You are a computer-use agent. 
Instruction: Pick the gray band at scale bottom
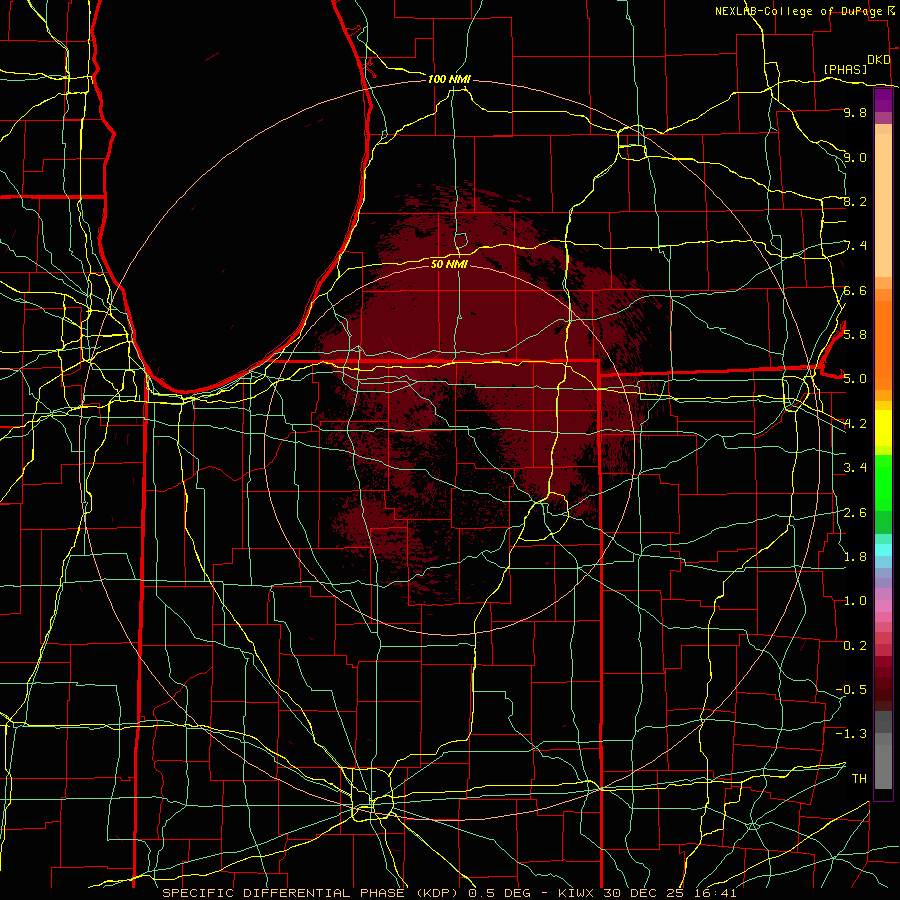tap(883, 766)
